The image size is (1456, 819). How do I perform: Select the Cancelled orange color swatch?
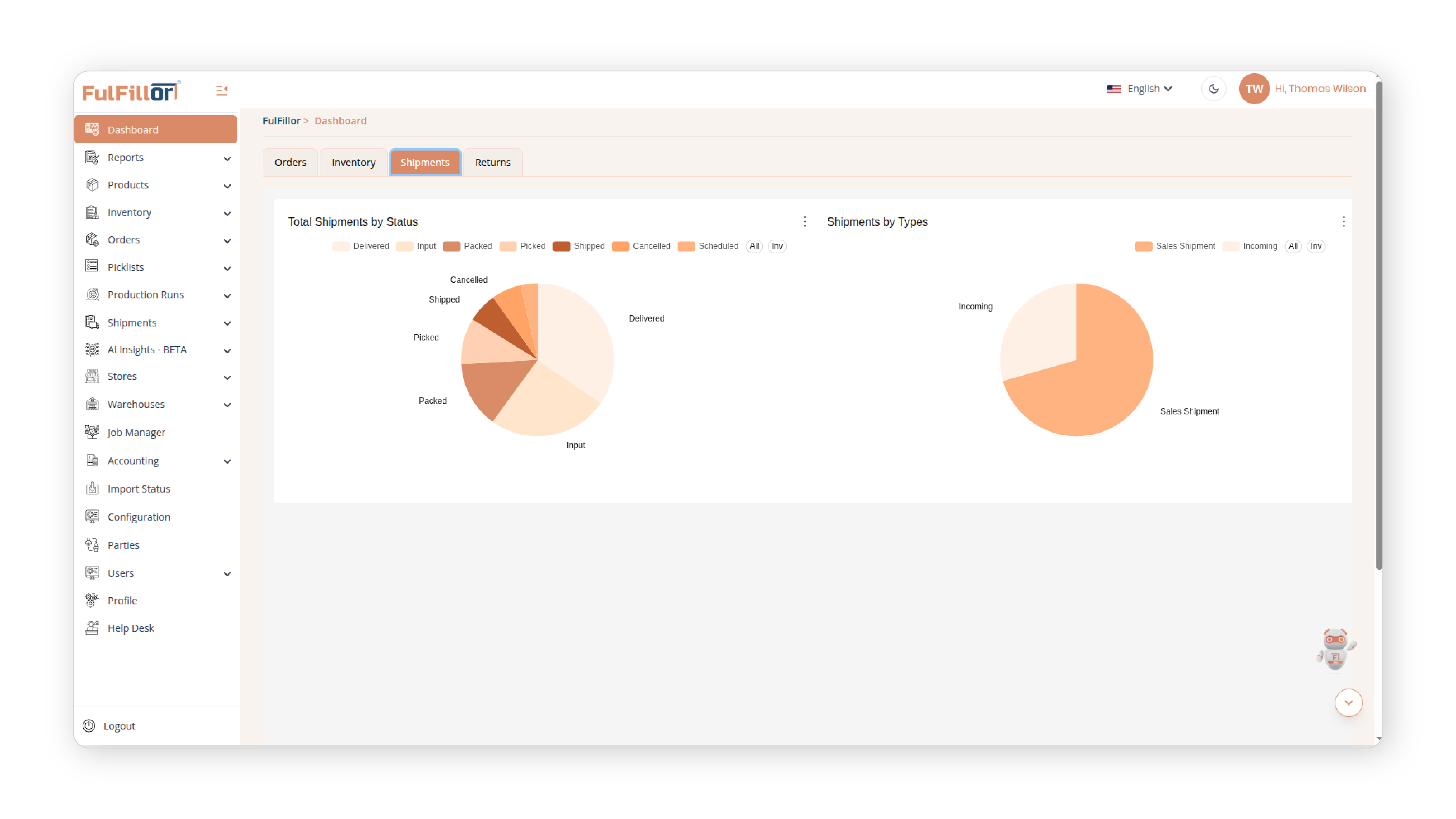pos(620,246)
